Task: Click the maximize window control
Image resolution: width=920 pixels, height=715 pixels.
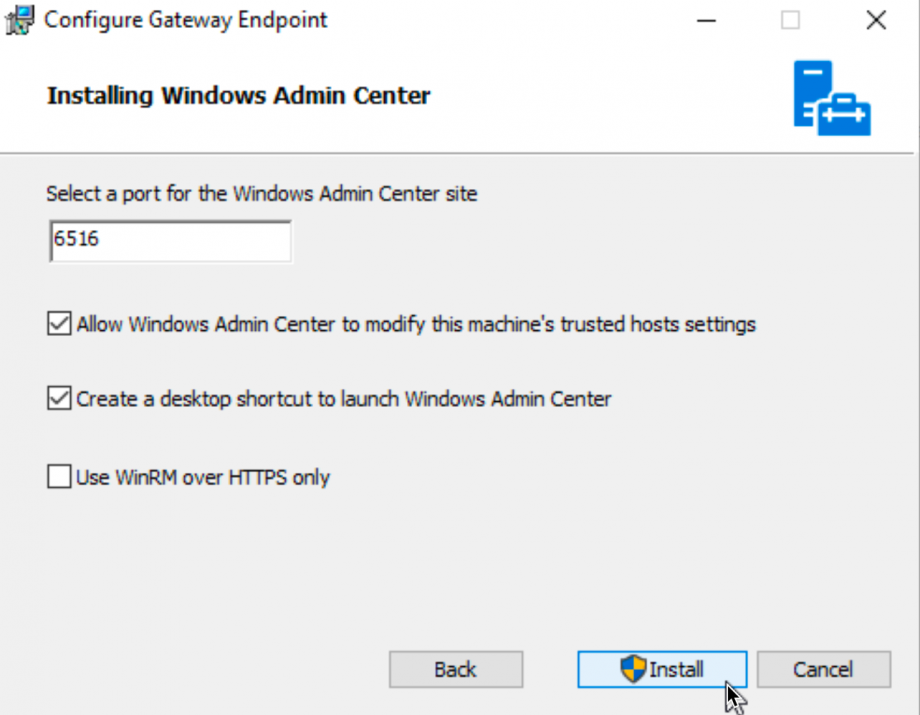Action: click(x=790, y=19)
